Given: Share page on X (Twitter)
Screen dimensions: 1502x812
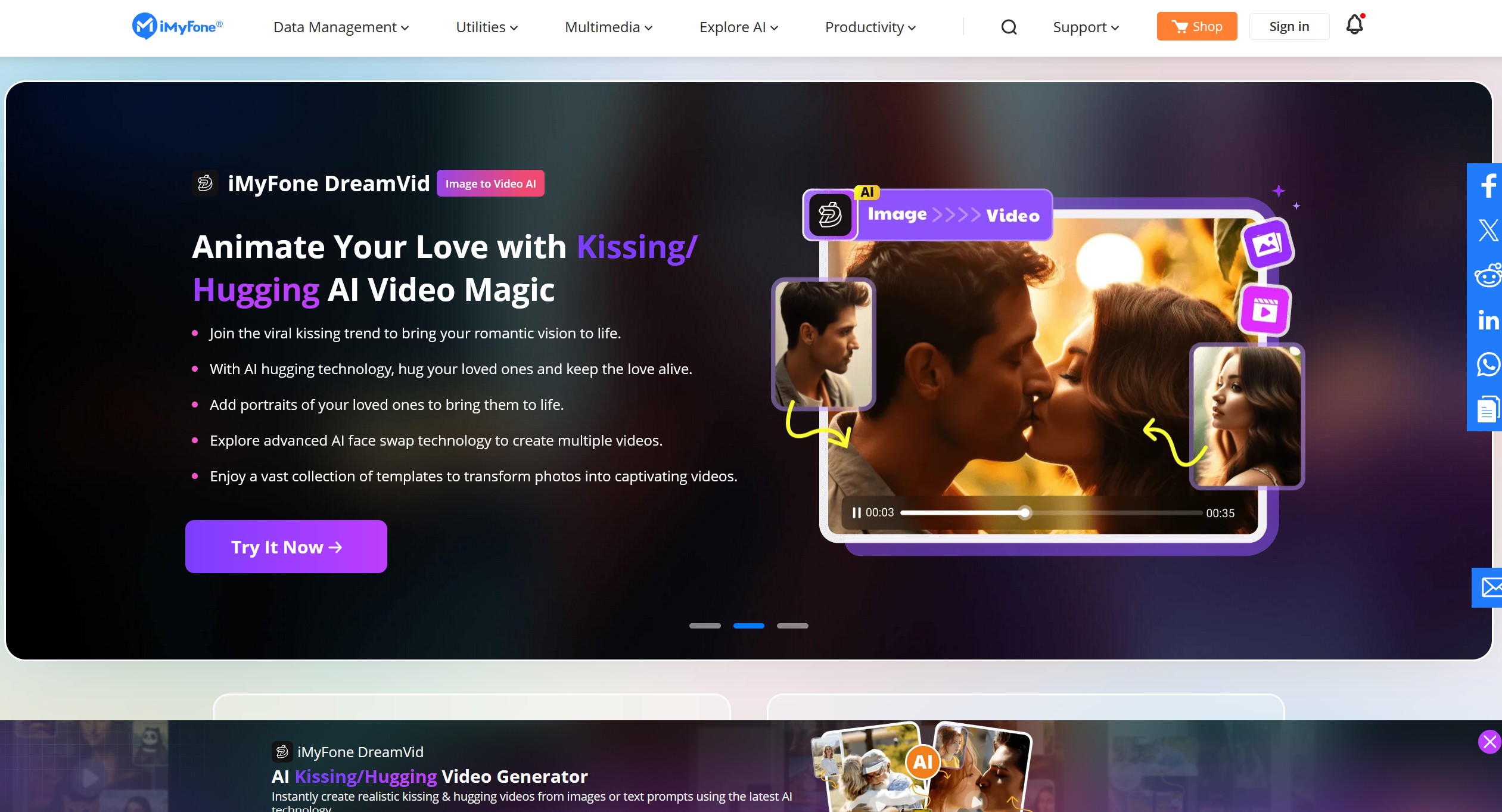Looking at the screenshot, I should click(1488, 230).
